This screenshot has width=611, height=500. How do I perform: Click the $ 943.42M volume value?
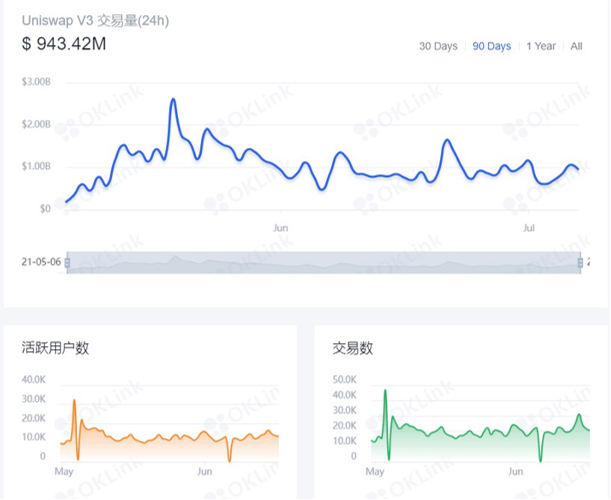(64, 44)
